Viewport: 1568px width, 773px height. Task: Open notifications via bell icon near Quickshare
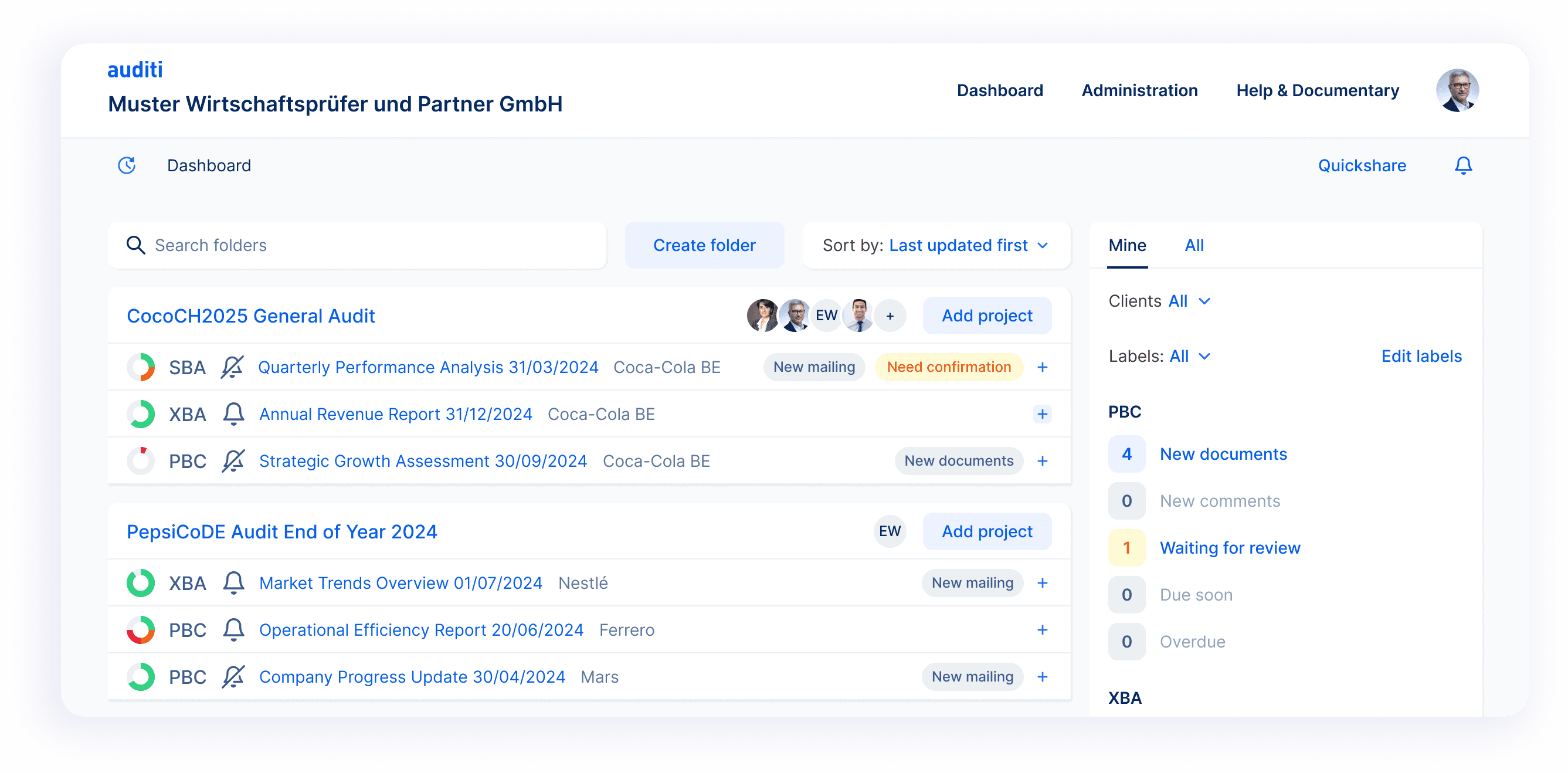(x=1462, y=165)
